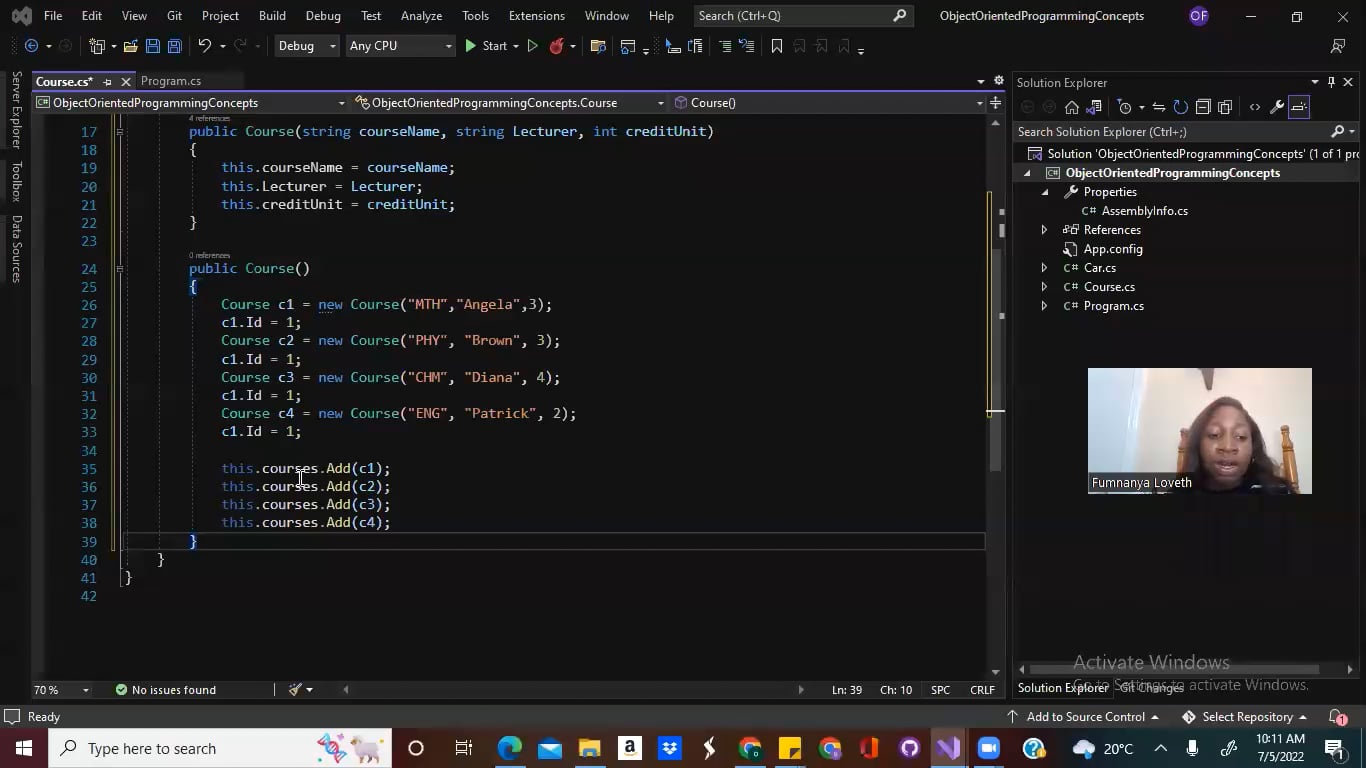Open the File menu
The image size is (1366, 768).
click(53, 16)
